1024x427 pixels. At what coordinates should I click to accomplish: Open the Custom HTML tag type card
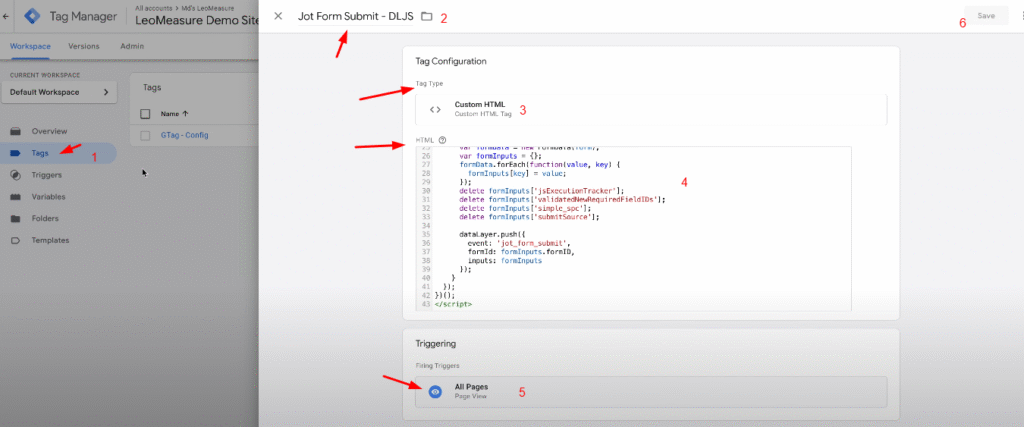coord(651,109)
